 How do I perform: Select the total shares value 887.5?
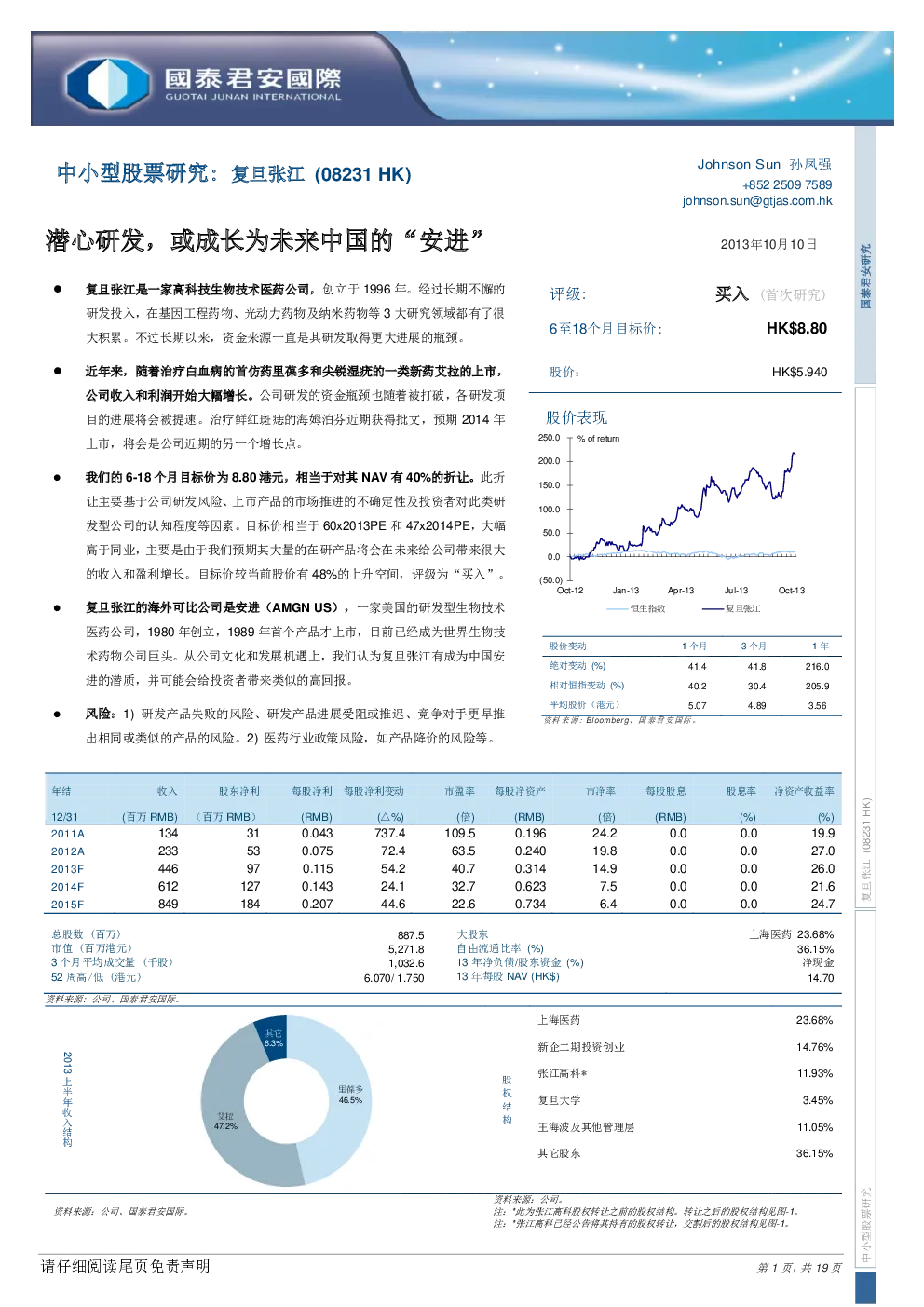point(411,935)
